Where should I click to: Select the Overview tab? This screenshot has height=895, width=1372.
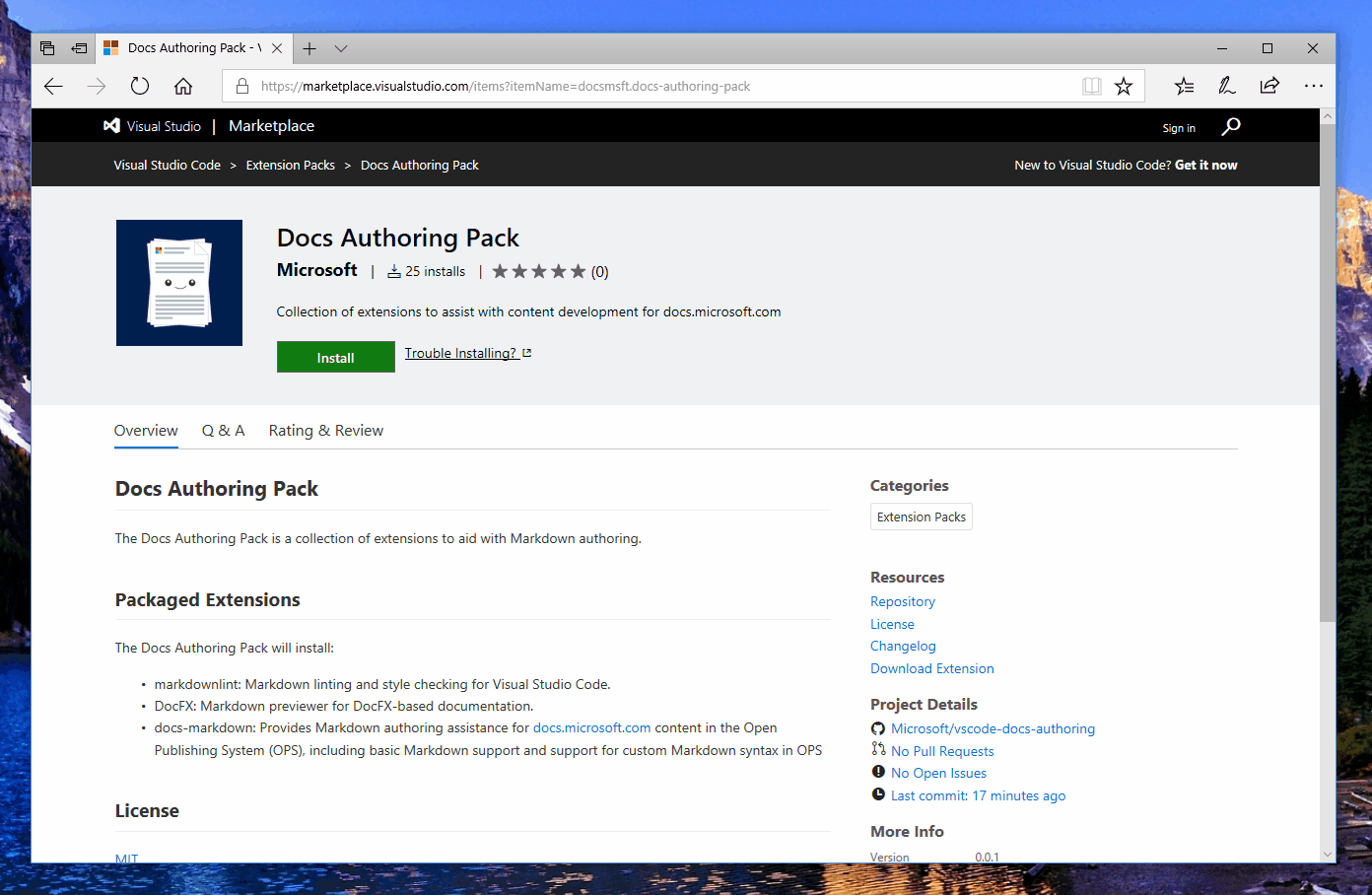(x=145, y=430)
